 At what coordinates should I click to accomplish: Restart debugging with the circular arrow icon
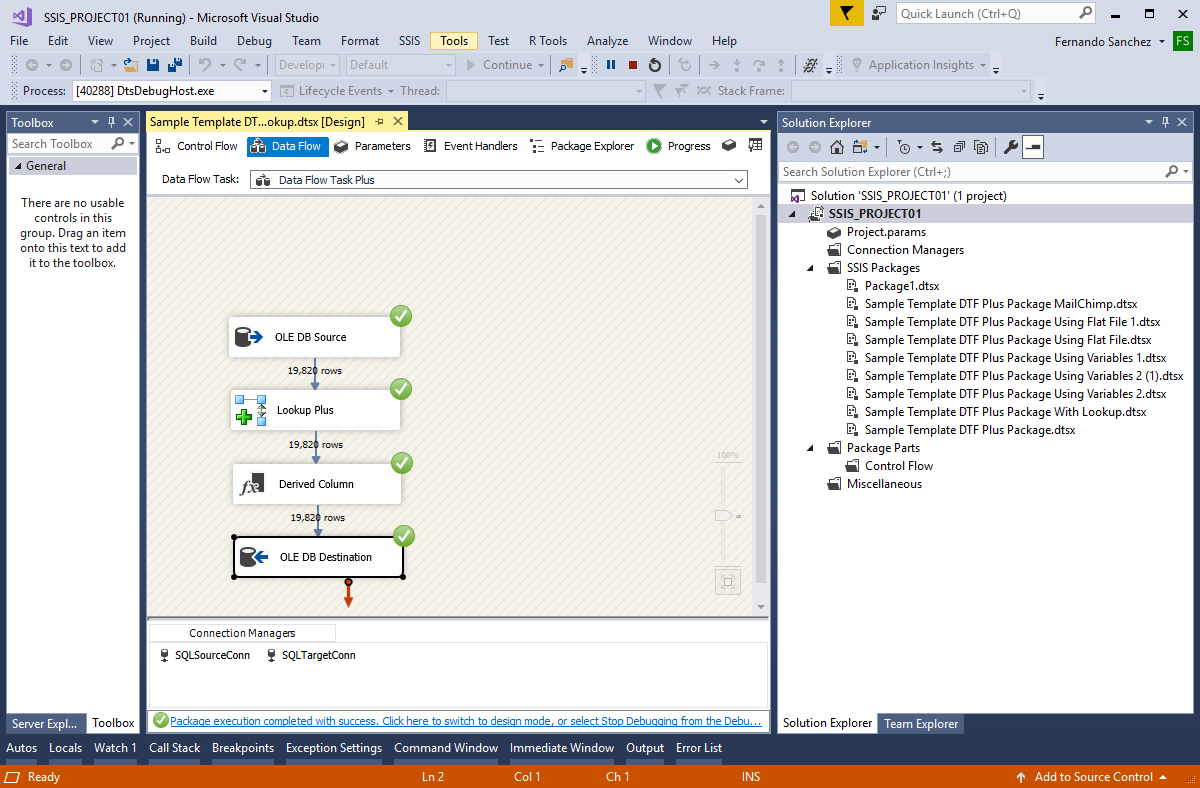point(655,65)
